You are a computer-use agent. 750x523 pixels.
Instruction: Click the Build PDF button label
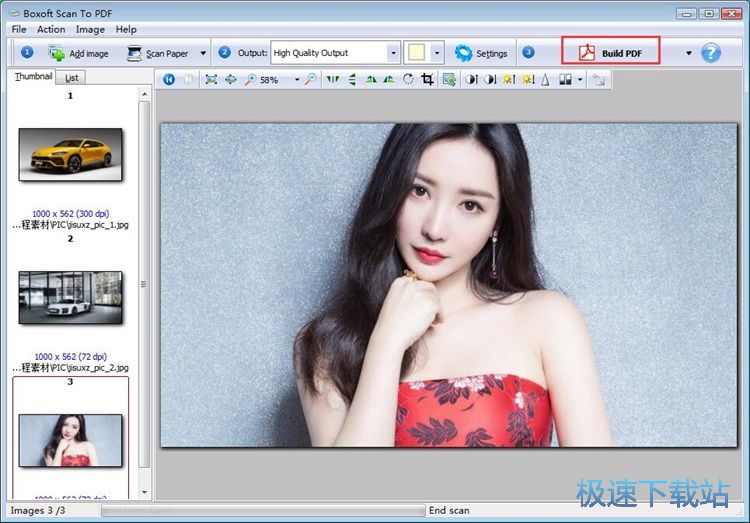click(x=622, y=54)
